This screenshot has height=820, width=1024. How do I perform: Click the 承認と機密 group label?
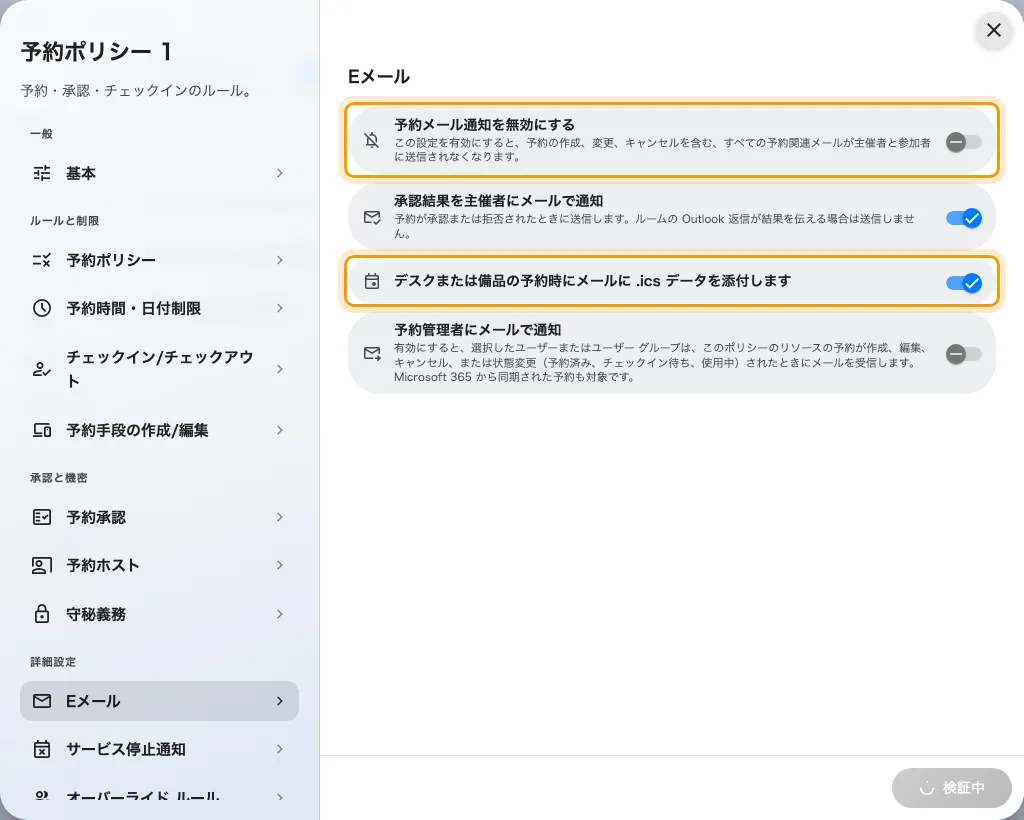pyautogui.click(x=59, y=478)
